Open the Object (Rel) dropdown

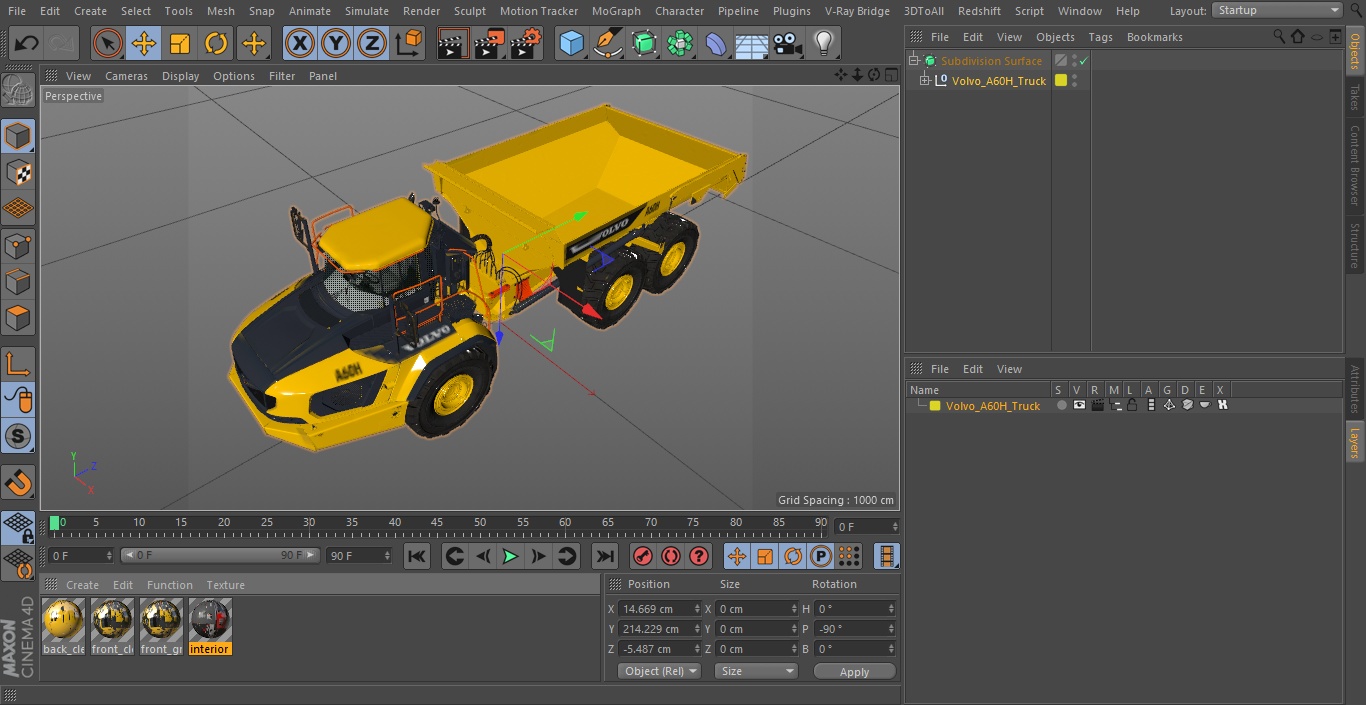[659, 671]
